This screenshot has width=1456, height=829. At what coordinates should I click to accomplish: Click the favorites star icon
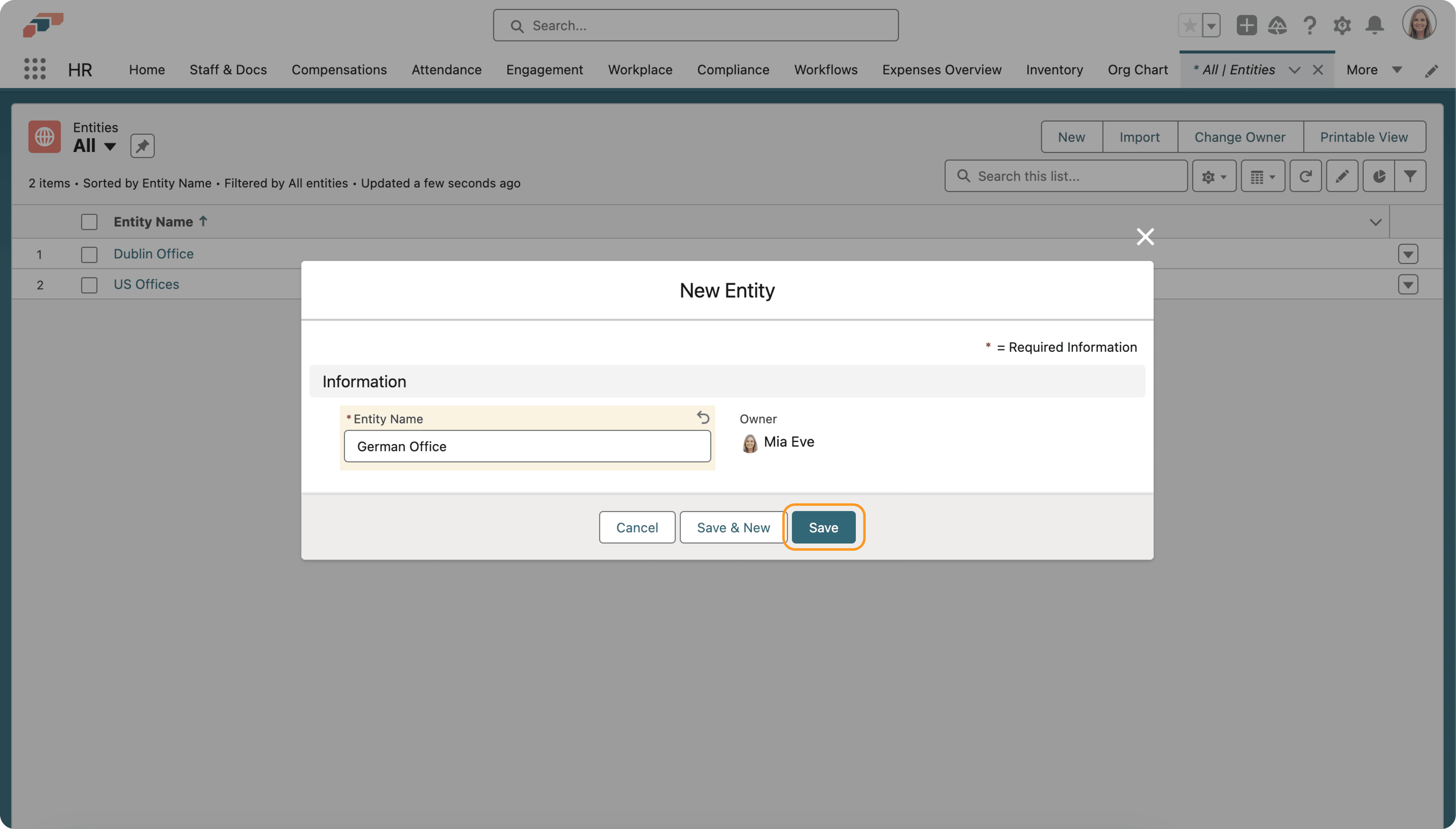[x=1189, y=25]
